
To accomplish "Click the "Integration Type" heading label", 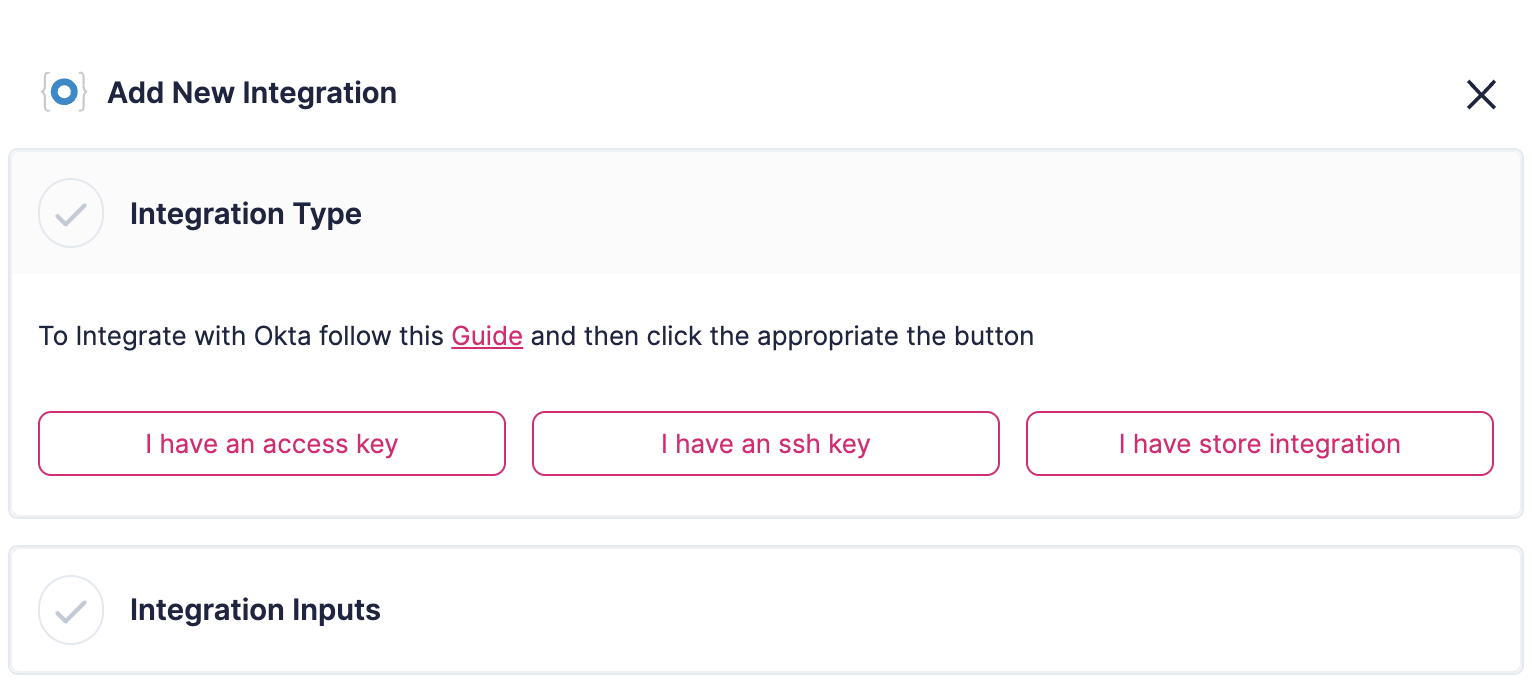I will tap(246, 214).
